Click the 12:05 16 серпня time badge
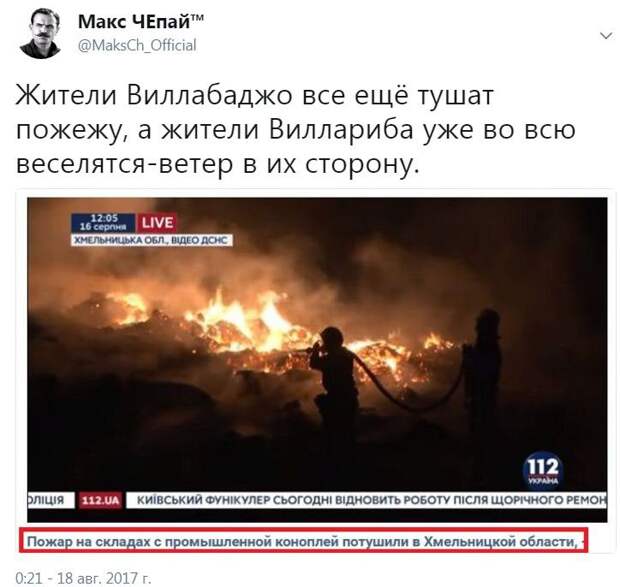620x587 pixels. (103, 223)
